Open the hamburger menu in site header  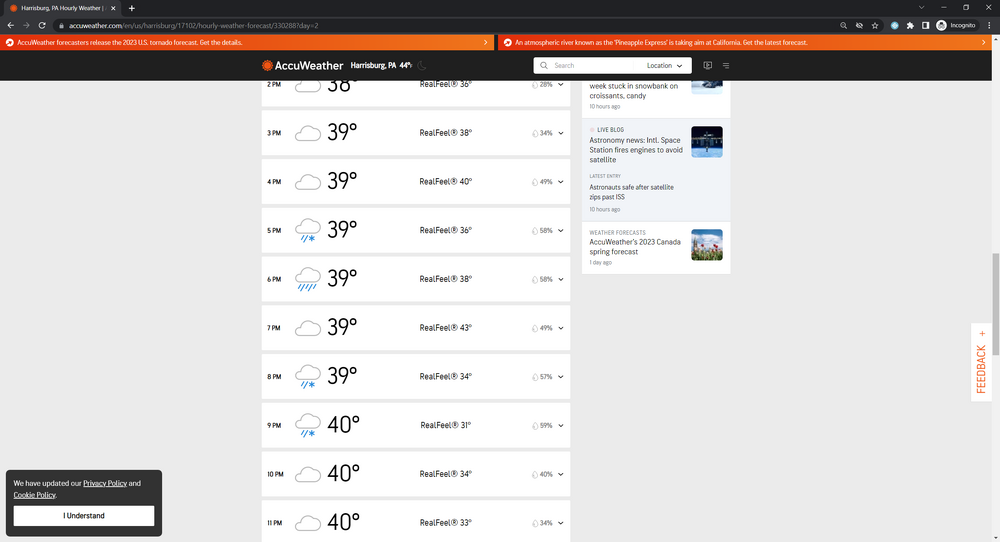click(726, 66)
